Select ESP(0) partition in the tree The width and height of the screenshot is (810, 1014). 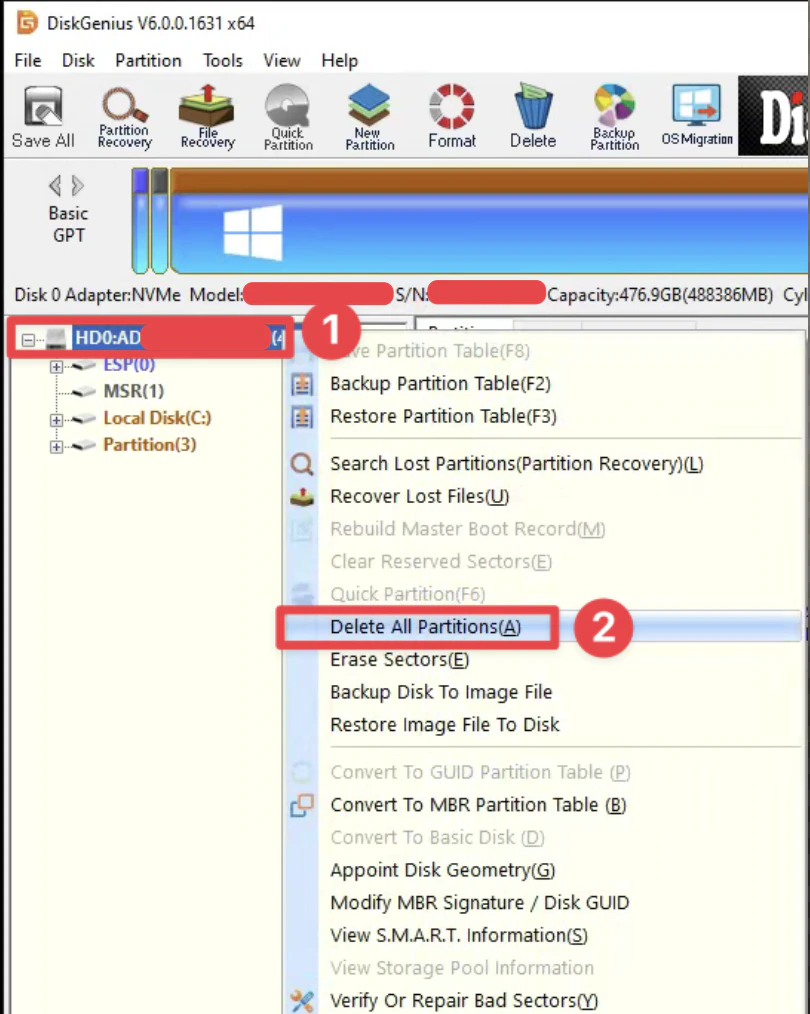pos(129,365)
